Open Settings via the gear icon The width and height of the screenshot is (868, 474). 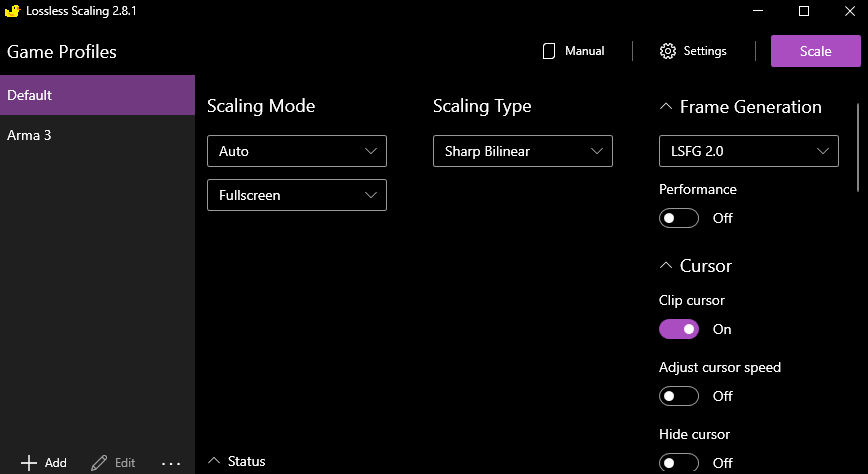click(668, 51)
